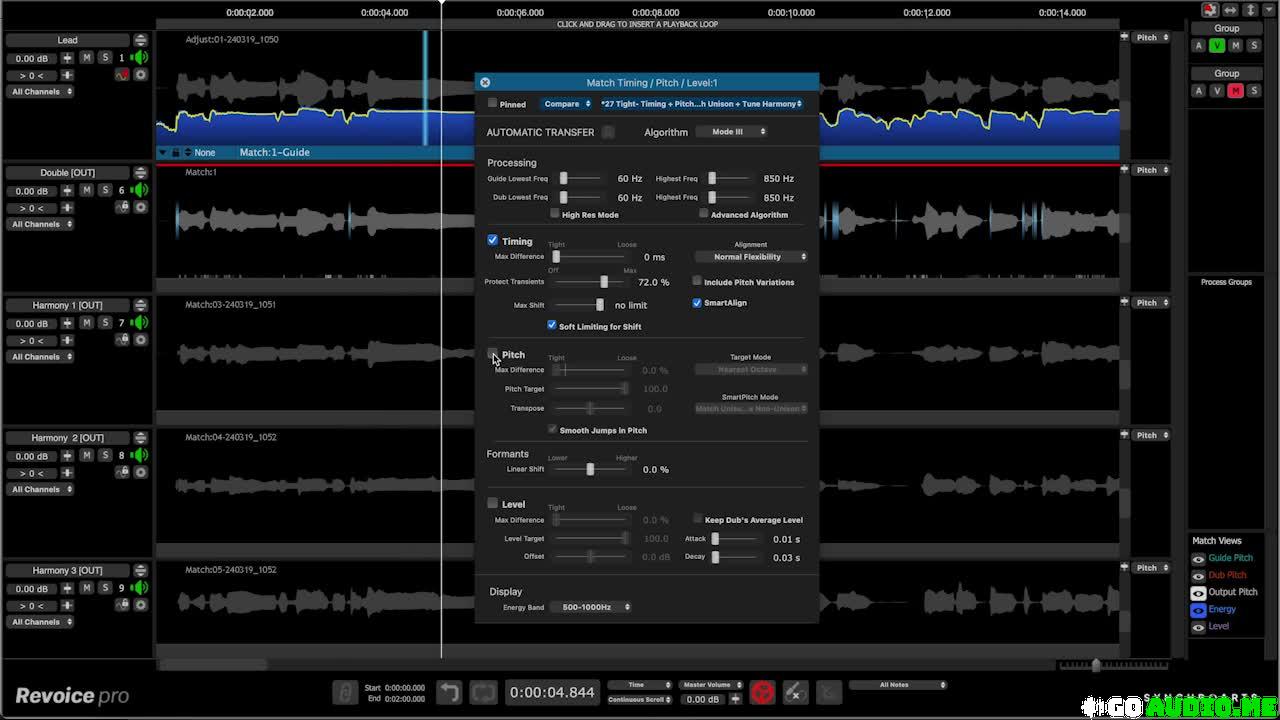Click the first Group name button
Screen dimensions: 1280x720
[1227, 28]
